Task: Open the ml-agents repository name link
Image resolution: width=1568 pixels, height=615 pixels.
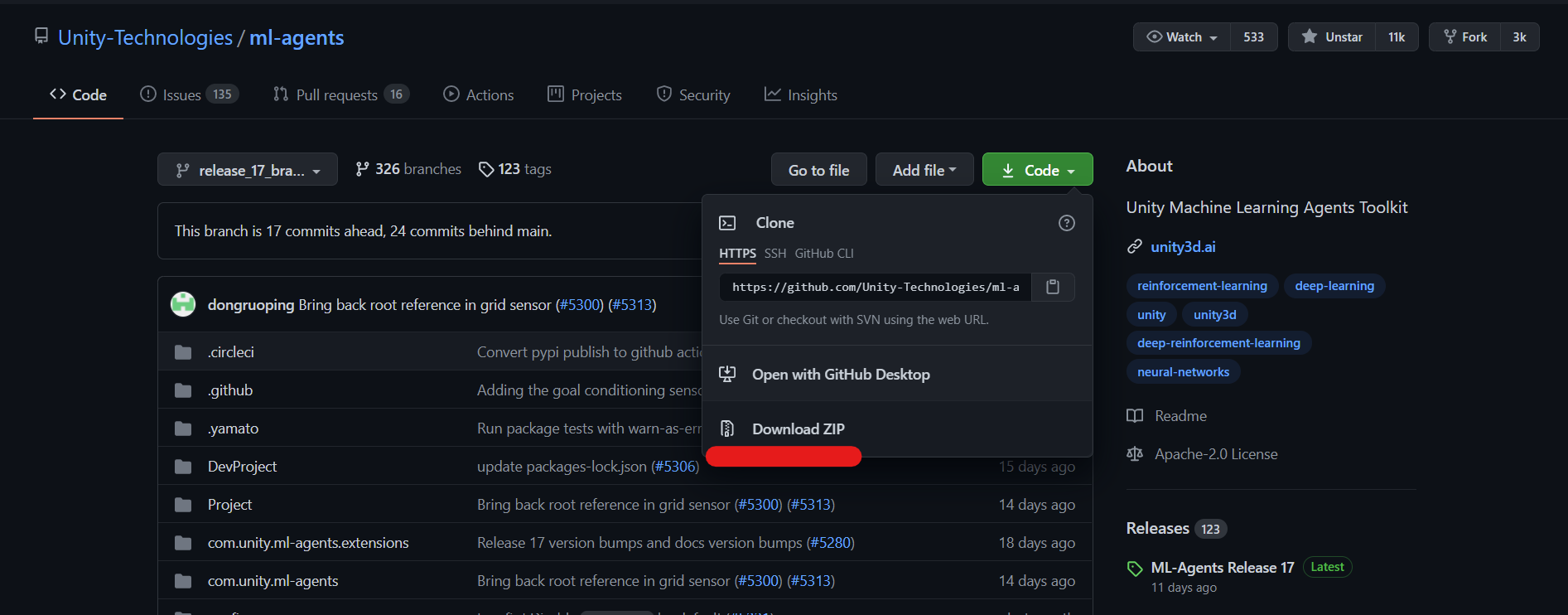Action: (297, 37)
